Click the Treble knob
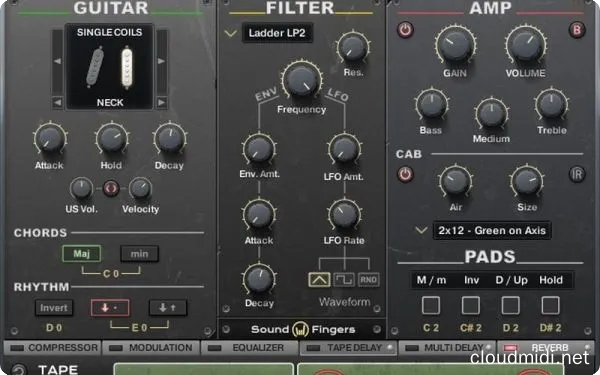 [x=551, y=104]
